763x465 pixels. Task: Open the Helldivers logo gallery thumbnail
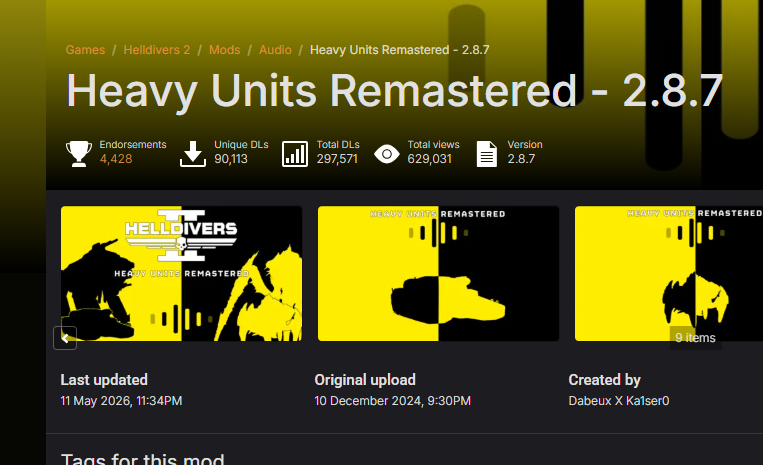click(x=182, y=273)
